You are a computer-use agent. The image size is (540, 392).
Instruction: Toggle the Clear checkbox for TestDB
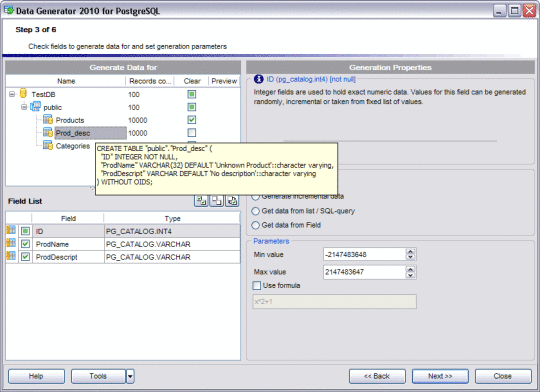pos(192,94)
